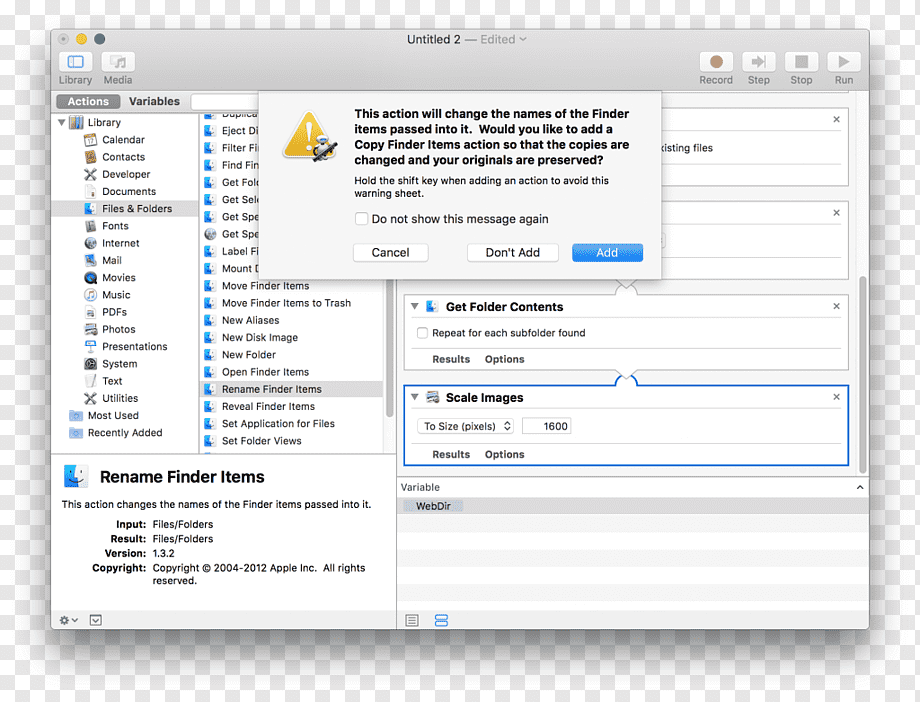
Task: Select the PDFs library category
Action: click(x=114, y=312)
